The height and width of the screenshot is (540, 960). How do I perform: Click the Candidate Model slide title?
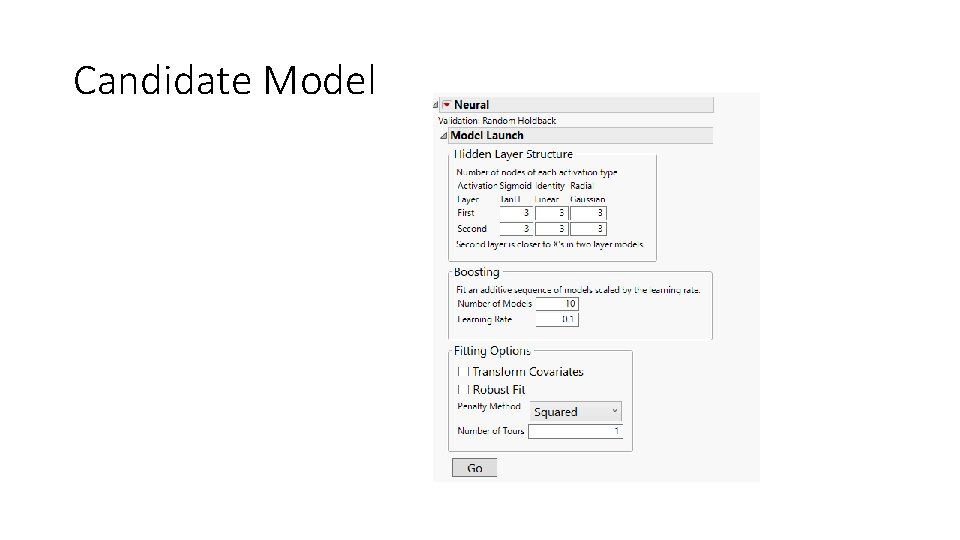(x=224, y=81)
